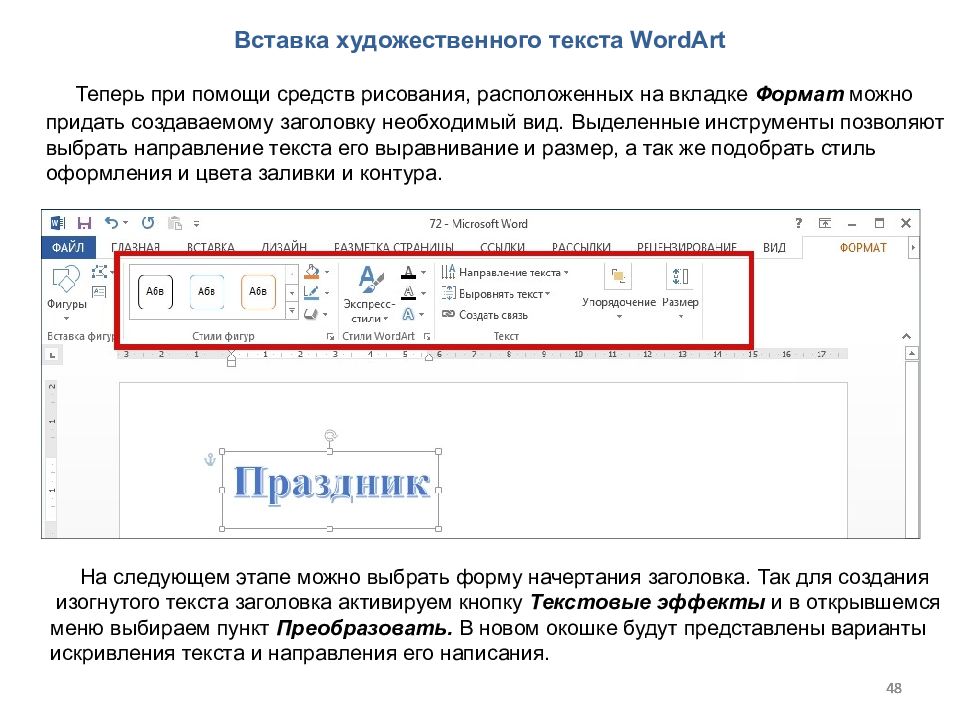Switch to the ВИД tab

(774, 247)
